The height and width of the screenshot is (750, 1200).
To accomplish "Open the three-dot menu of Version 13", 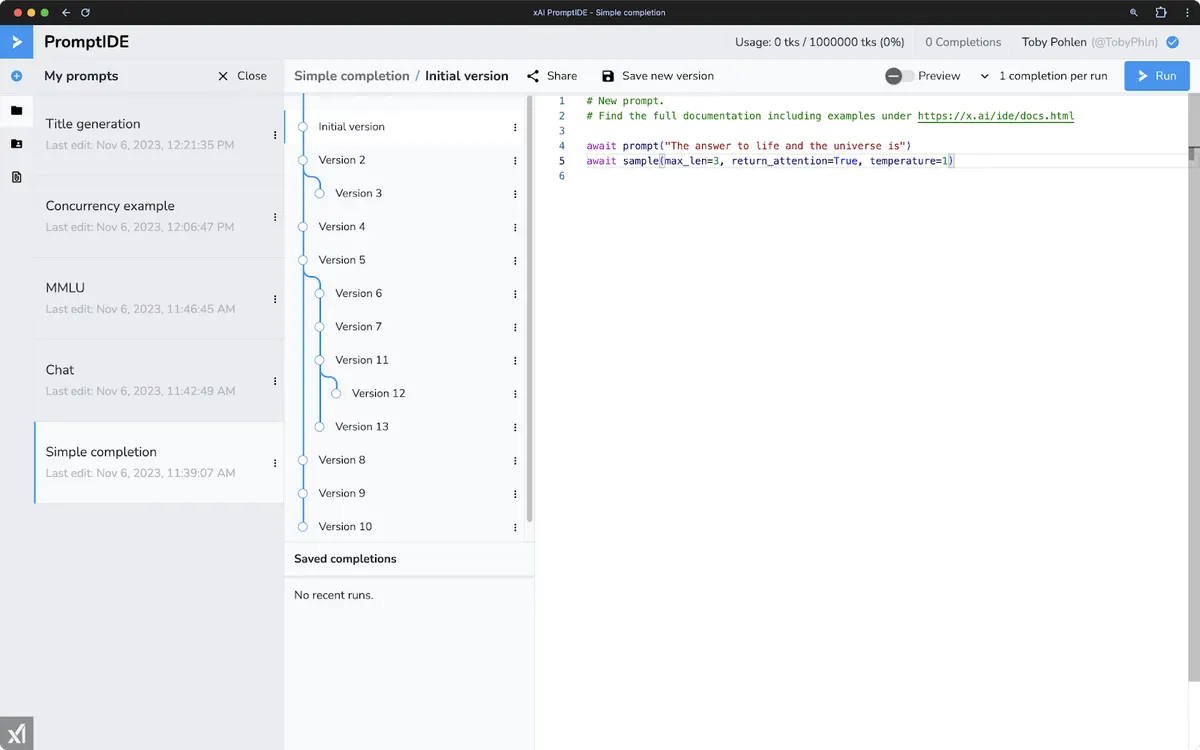I will pyautogui.click(x=515, y=428).
